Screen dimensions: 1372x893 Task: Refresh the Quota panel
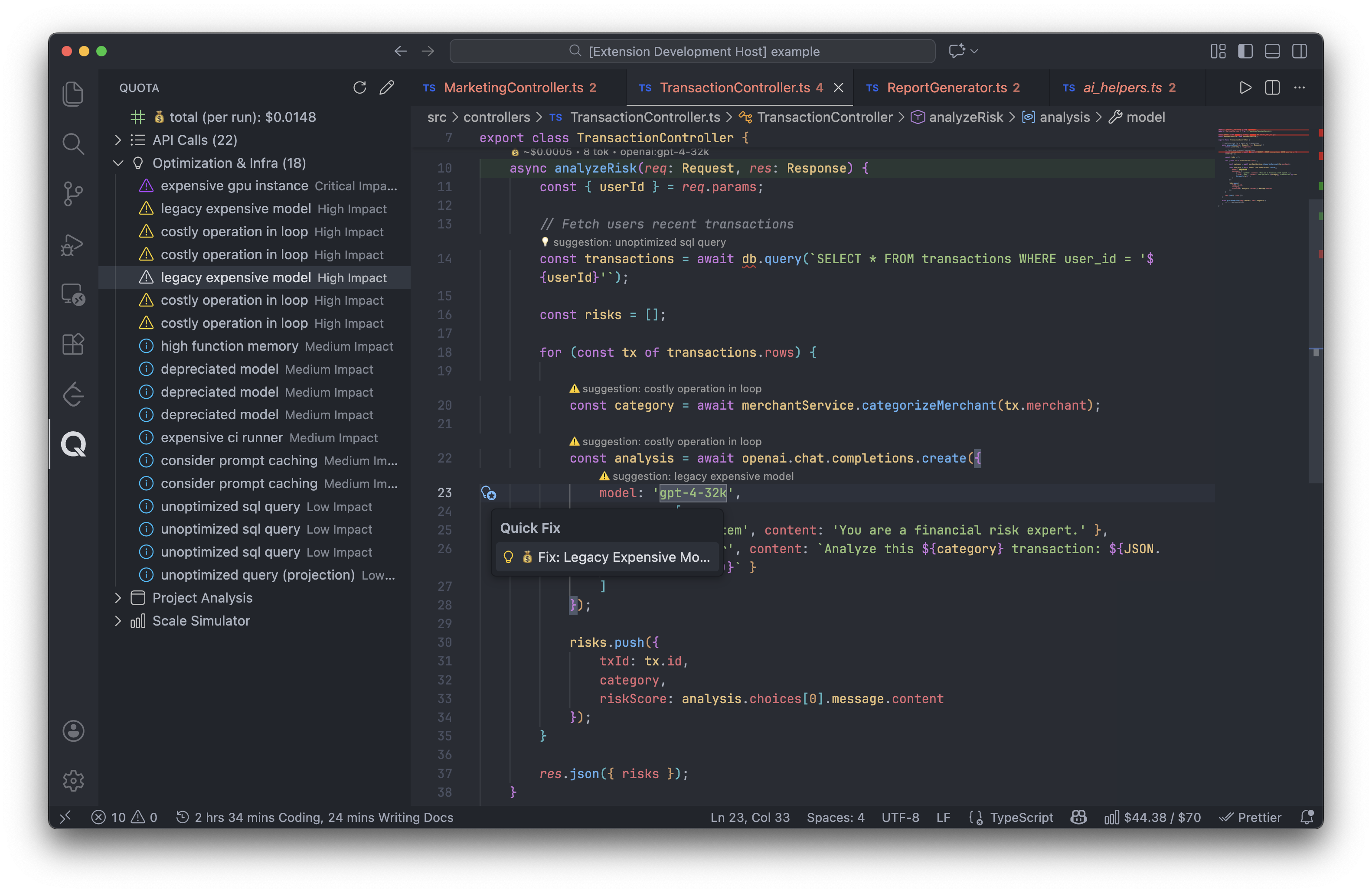tap(359, 88)
